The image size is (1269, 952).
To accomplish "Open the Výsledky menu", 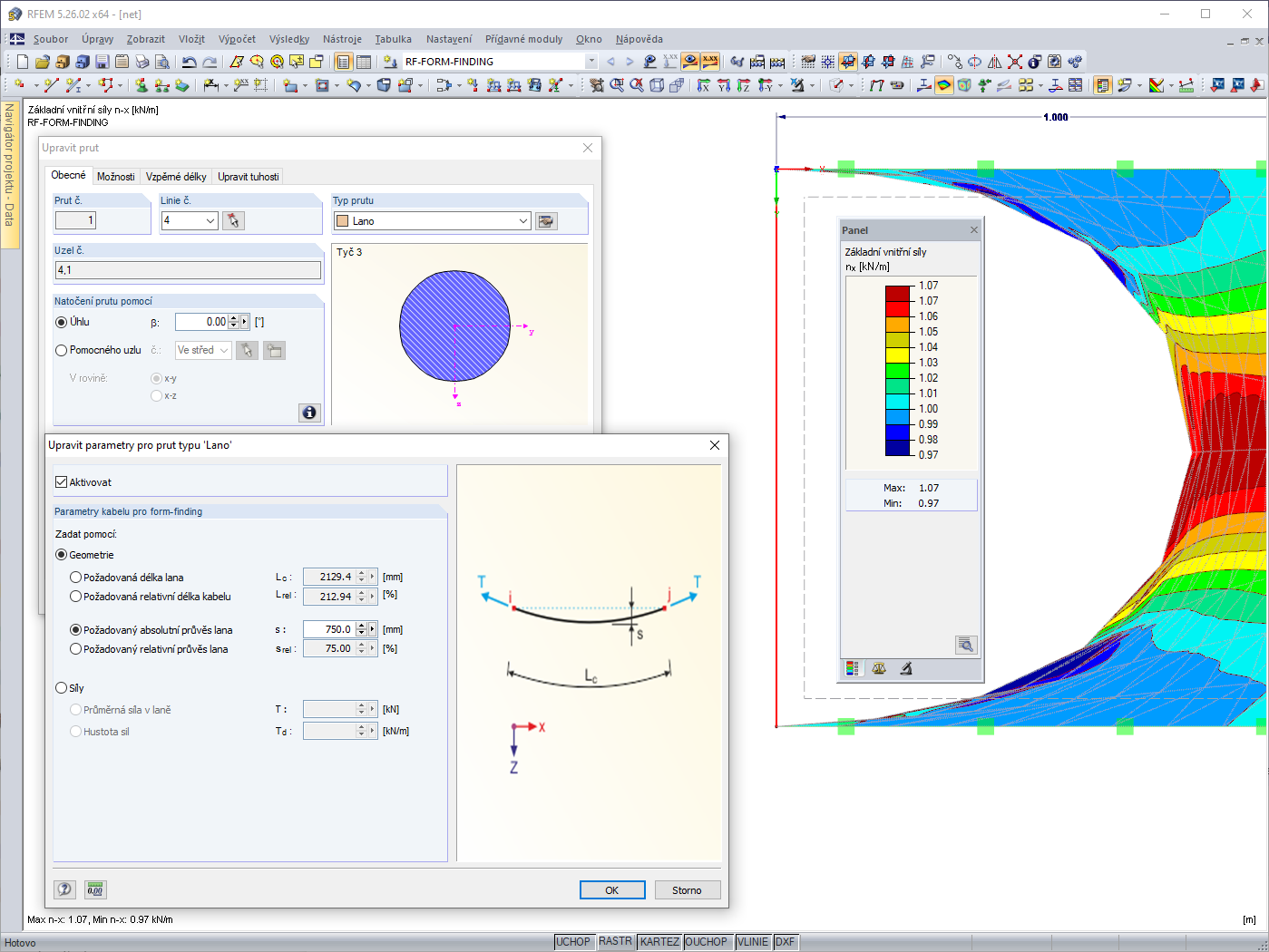I will click(x=289, y=39).
